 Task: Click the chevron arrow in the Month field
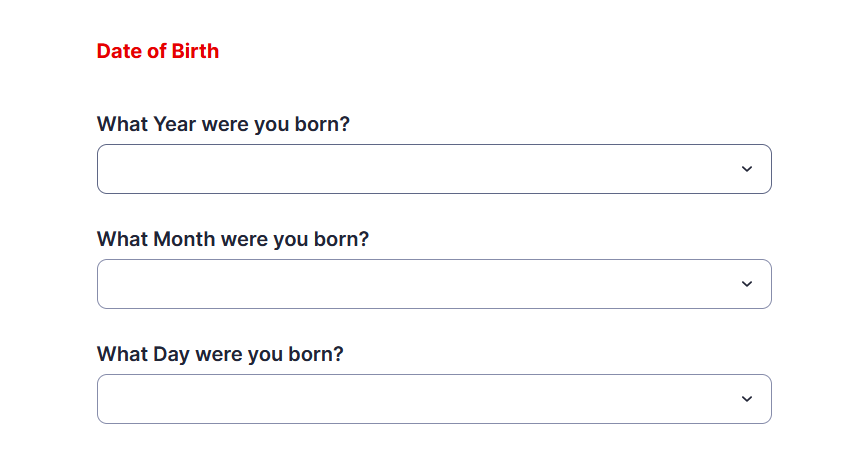click(747, 284)
